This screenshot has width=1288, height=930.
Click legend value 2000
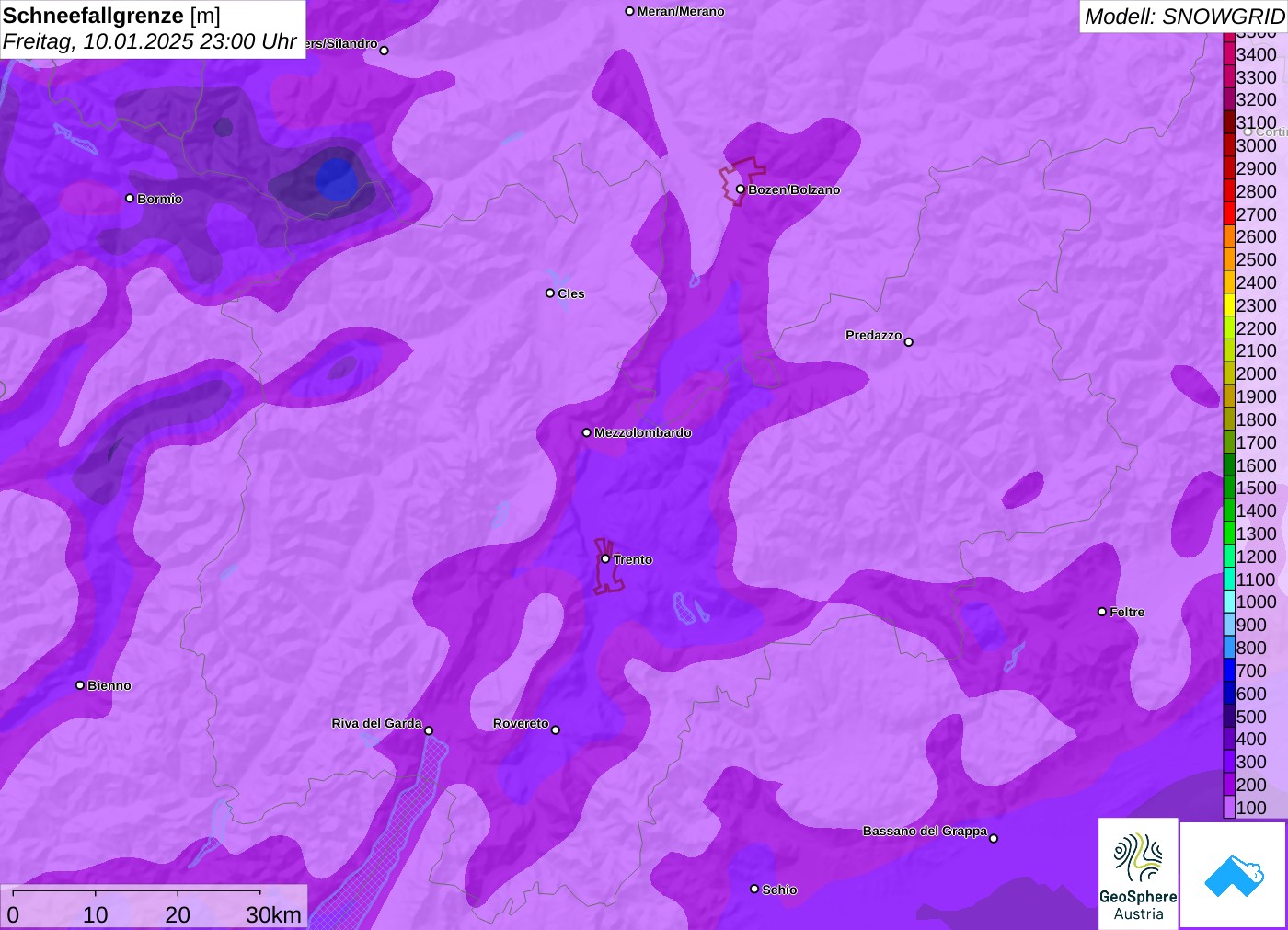(x=1257, y=373)
